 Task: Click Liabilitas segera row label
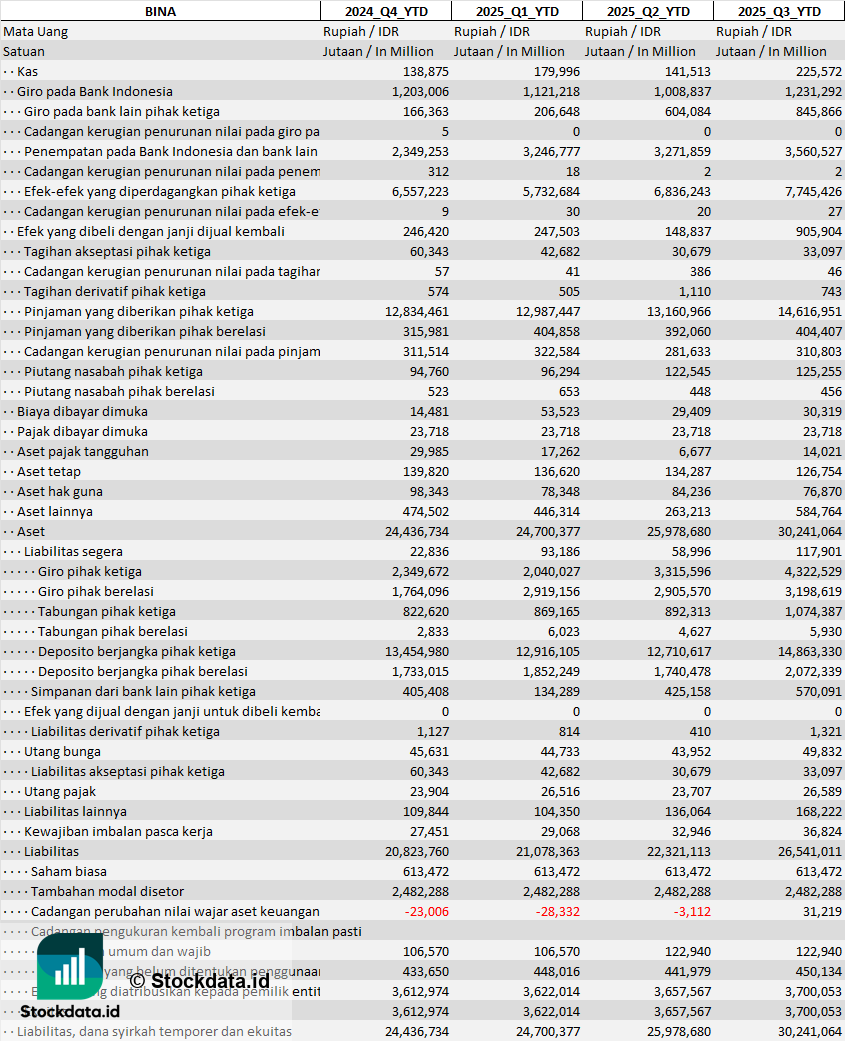point(74,552)
